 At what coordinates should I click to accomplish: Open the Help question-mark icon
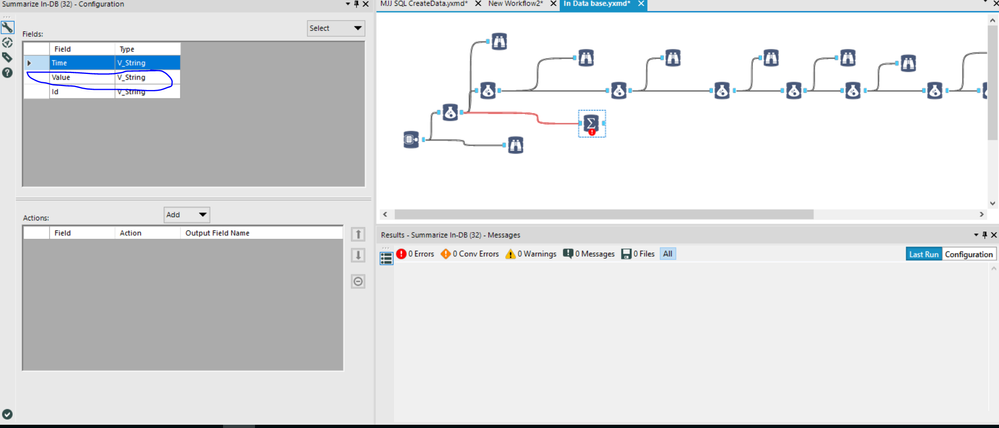tap(7, 73)
